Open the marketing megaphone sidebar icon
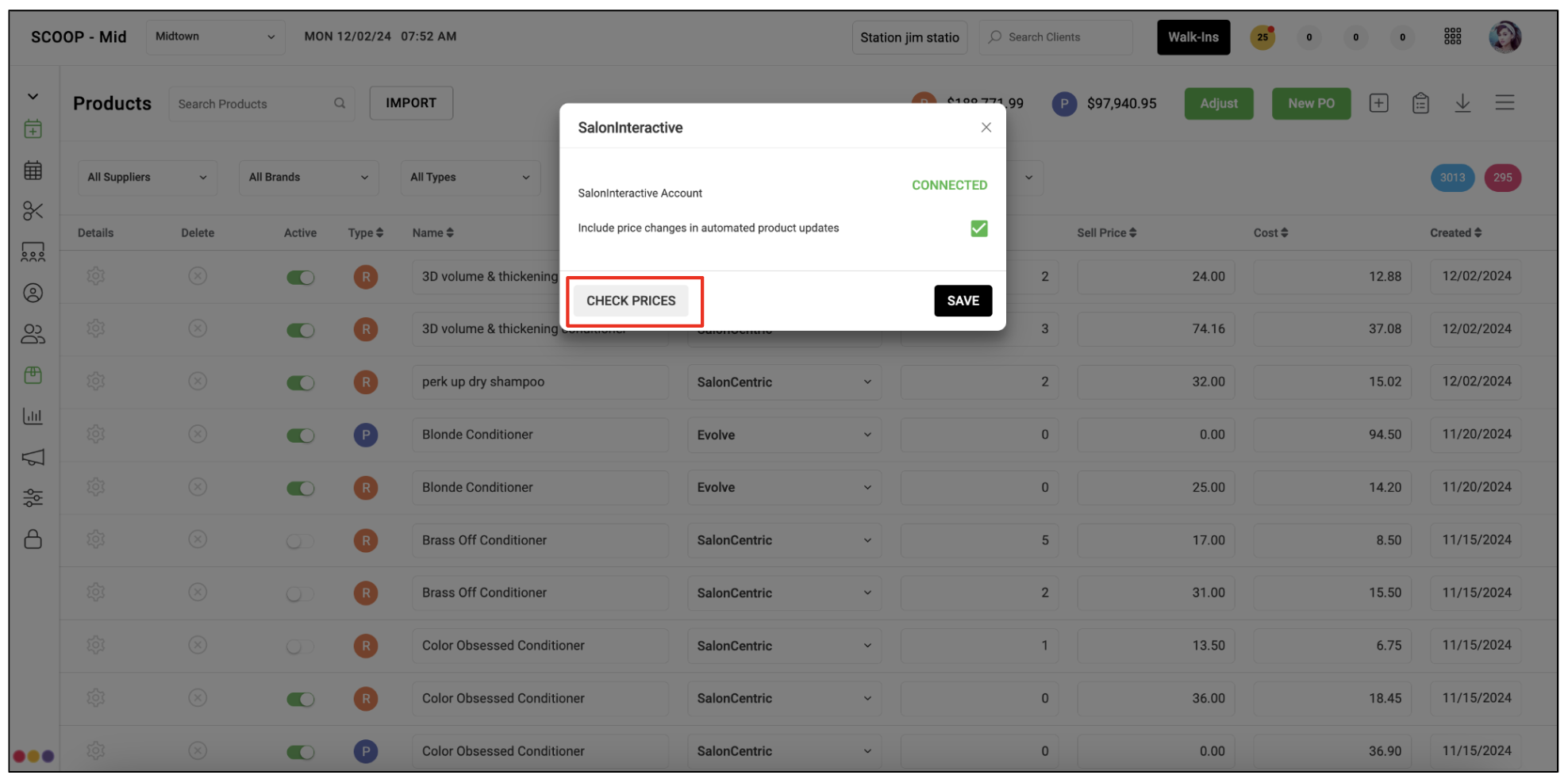 coord(33,457)
